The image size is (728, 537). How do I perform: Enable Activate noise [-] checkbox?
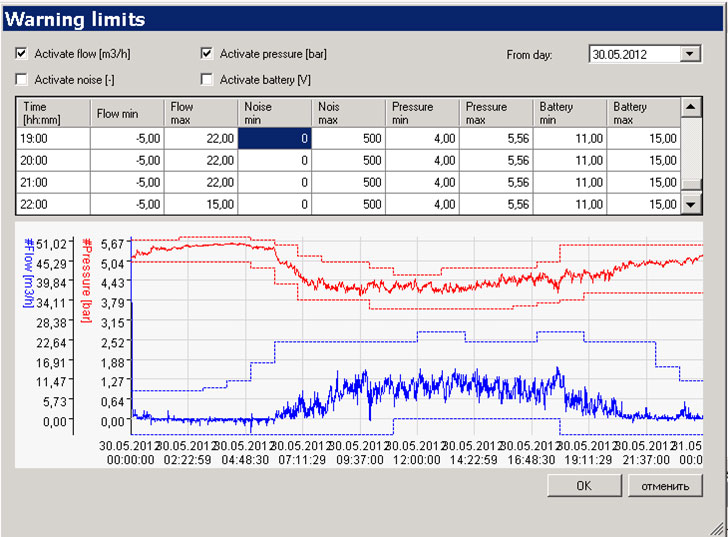coord(21,79)
